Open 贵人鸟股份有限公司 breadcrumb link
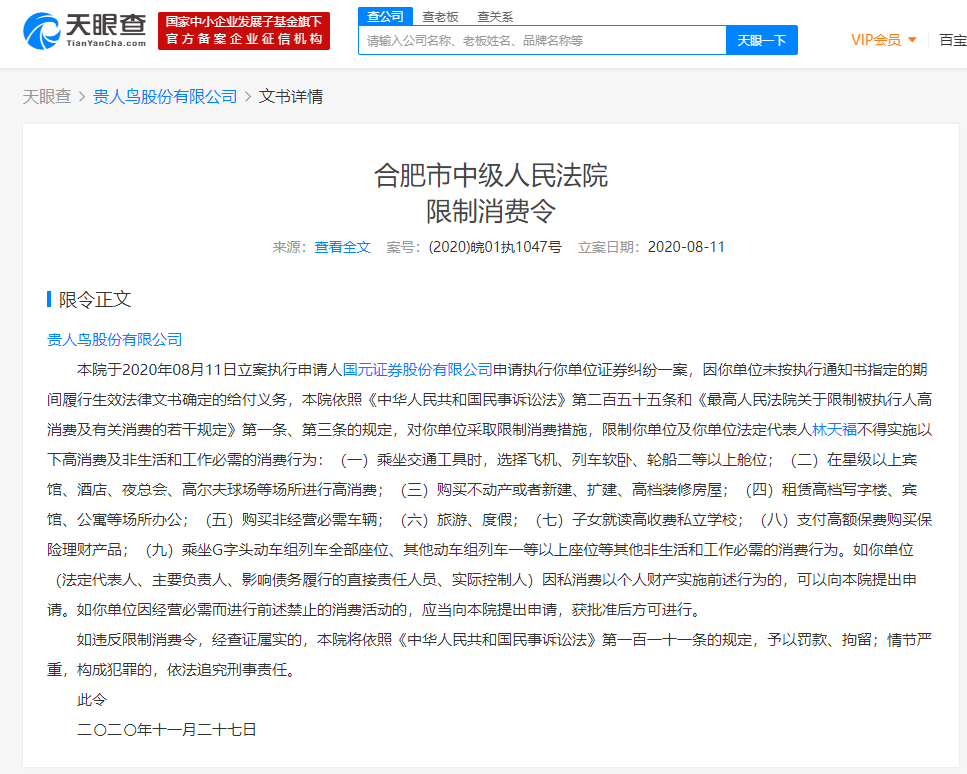The width and height of the screenshot is (967, 774). point(165,97)
